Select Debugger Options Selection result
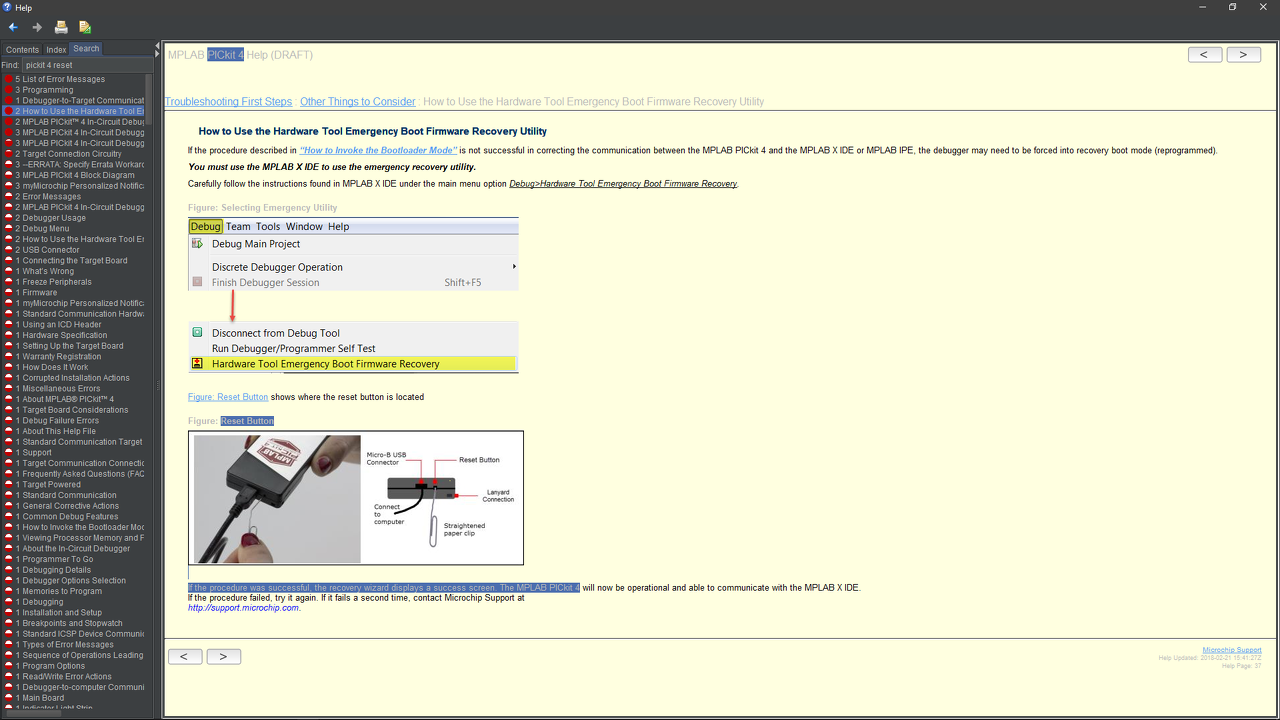The image size is (1280, 720). (x=70, y=581)
